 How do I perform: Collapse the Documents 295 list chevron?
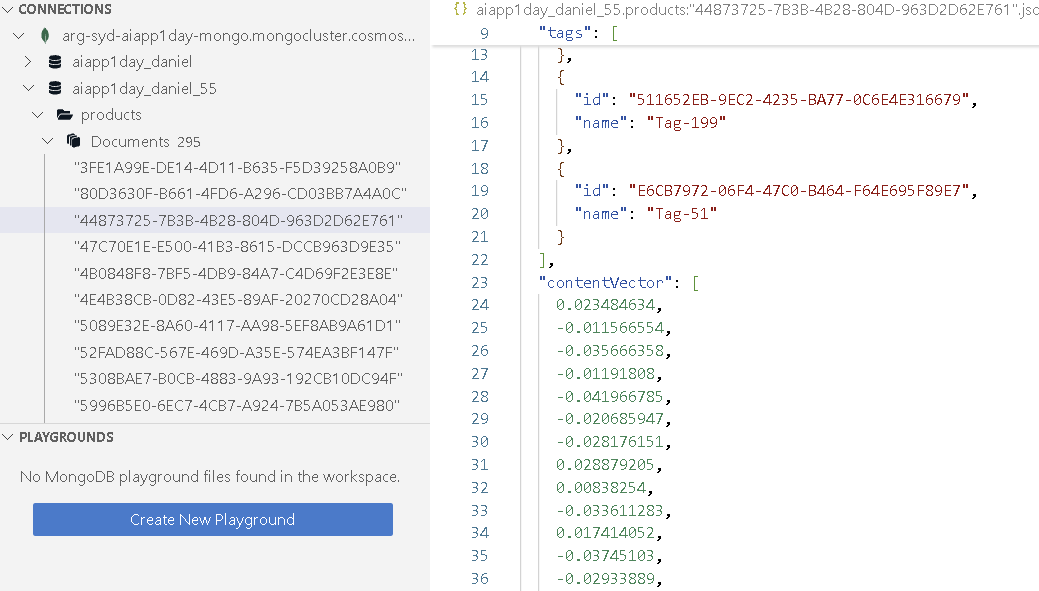coord(47,142)
